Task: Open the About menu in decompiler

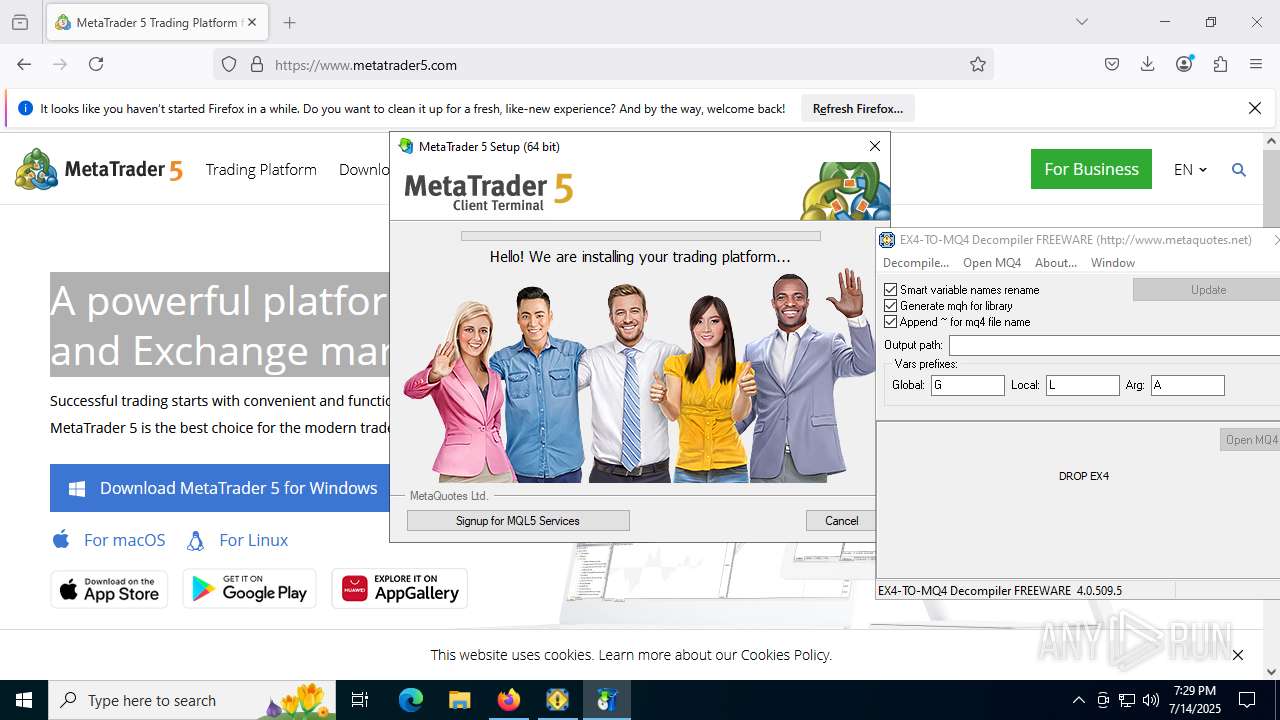Action: click(x=1056, y=263)
